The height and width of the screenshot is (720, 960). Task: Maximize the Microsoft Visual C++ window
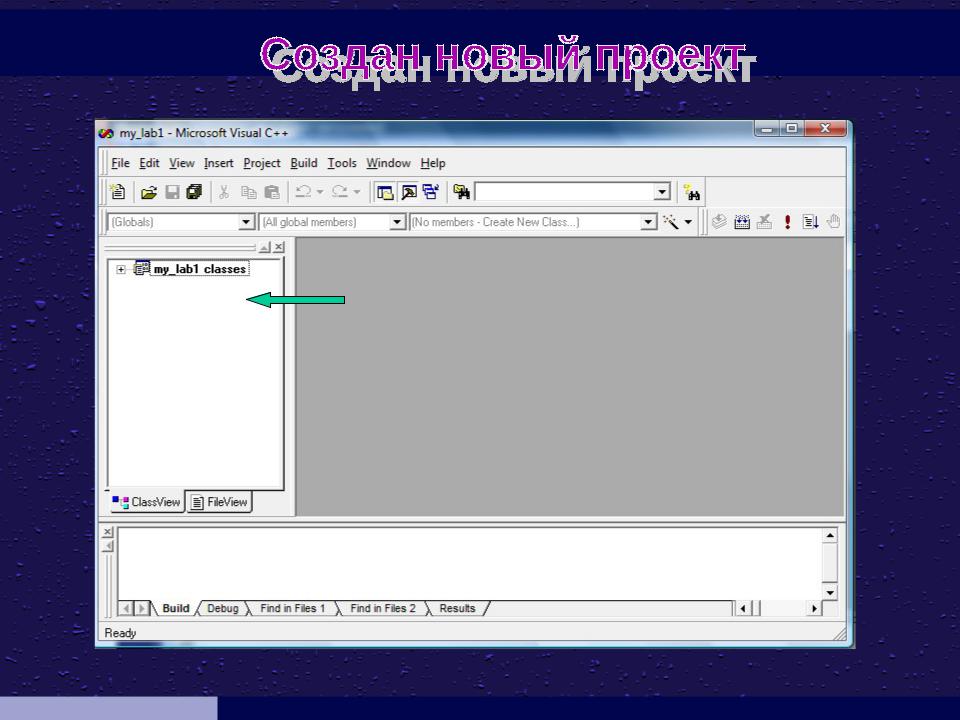click(x=792, y=128)
